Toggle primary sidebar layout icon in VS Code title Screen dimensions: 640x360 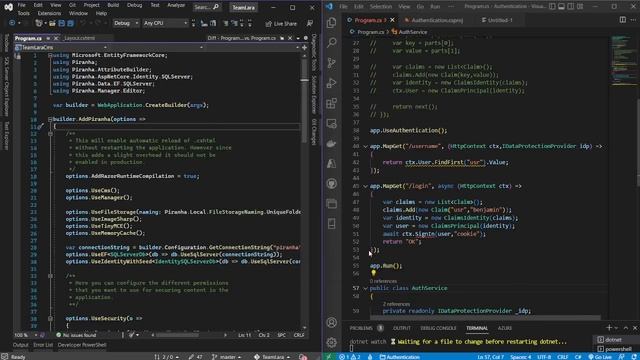coord(552,7)
